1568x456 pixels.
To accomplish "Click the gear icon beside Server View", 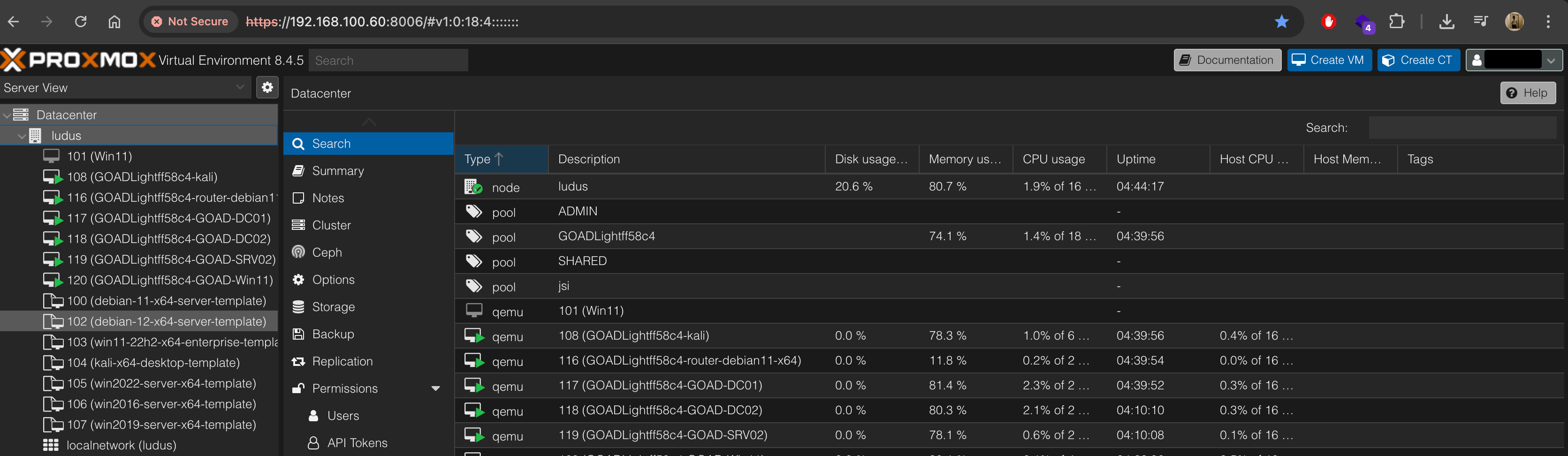I will (266, 88).
